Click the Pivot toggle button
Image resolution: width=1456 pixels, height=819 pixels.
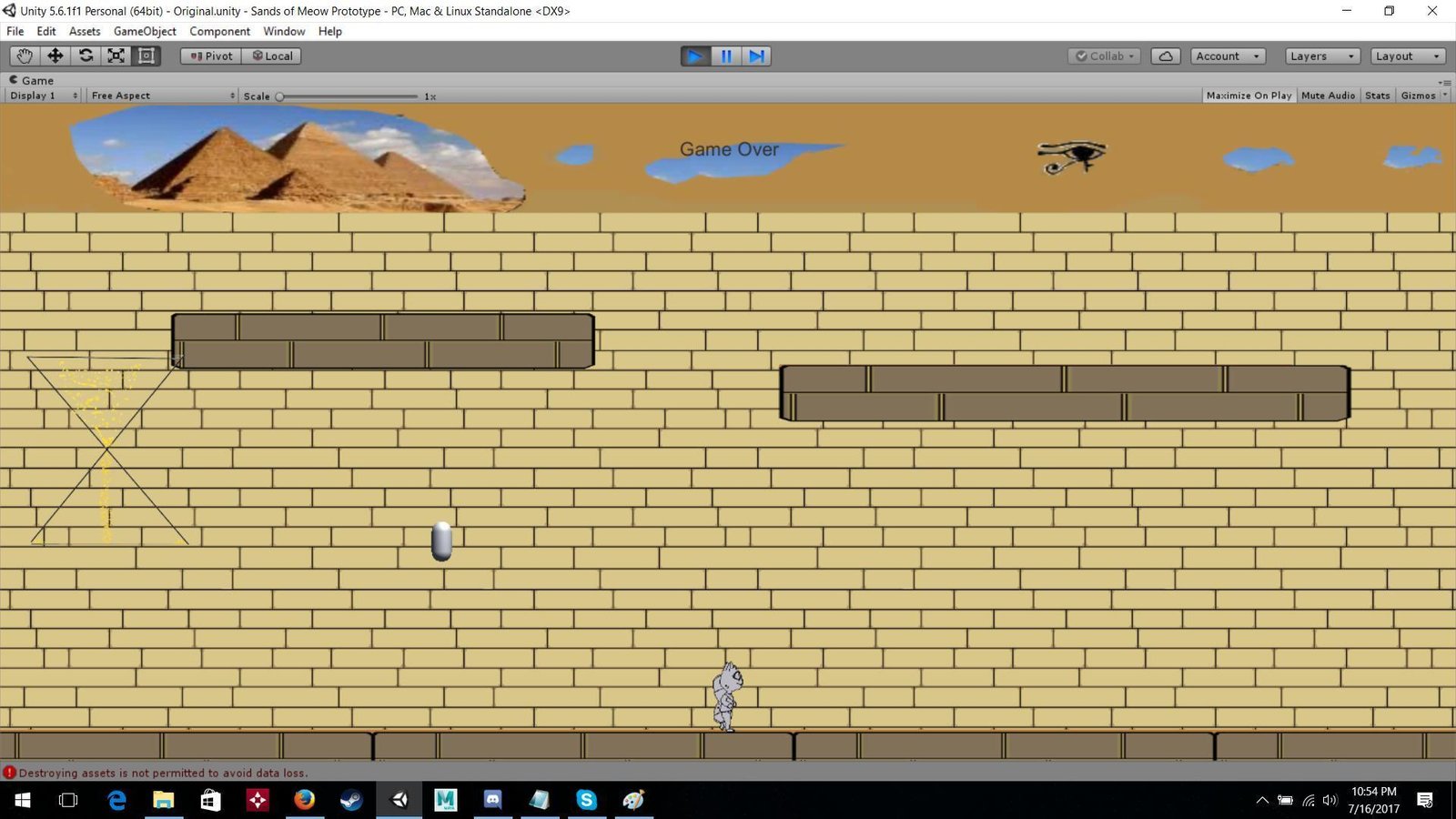click(x=211, y=56)
